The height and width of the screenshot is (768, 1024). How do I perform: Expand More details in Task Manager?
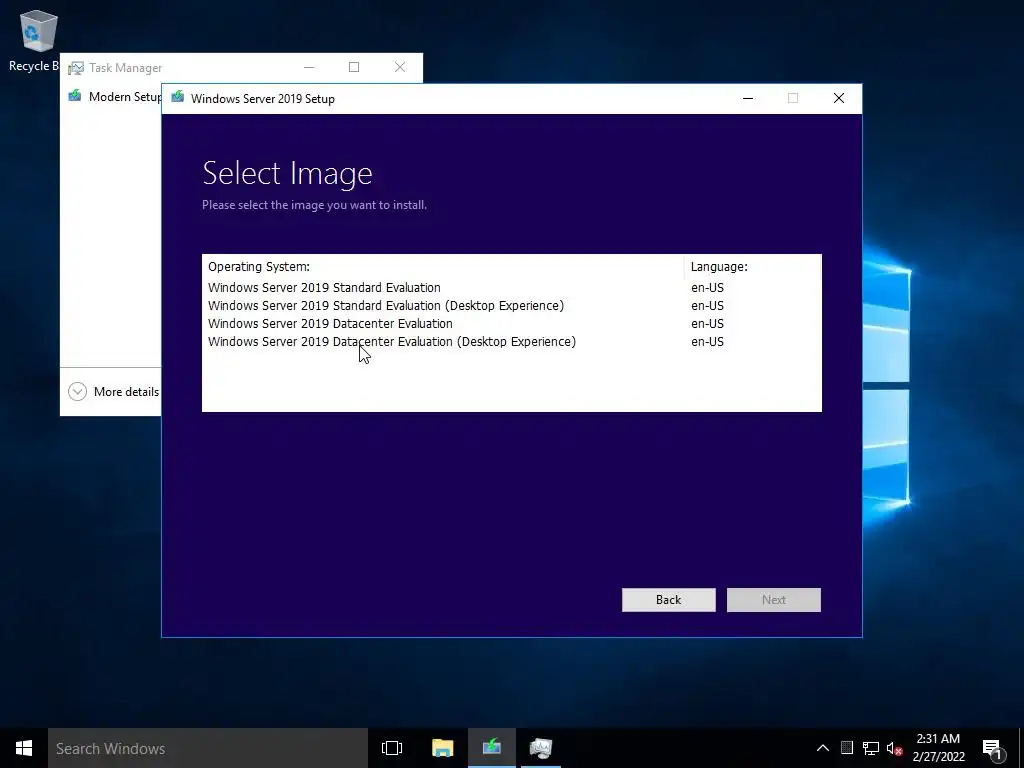[x=114, y=391]
